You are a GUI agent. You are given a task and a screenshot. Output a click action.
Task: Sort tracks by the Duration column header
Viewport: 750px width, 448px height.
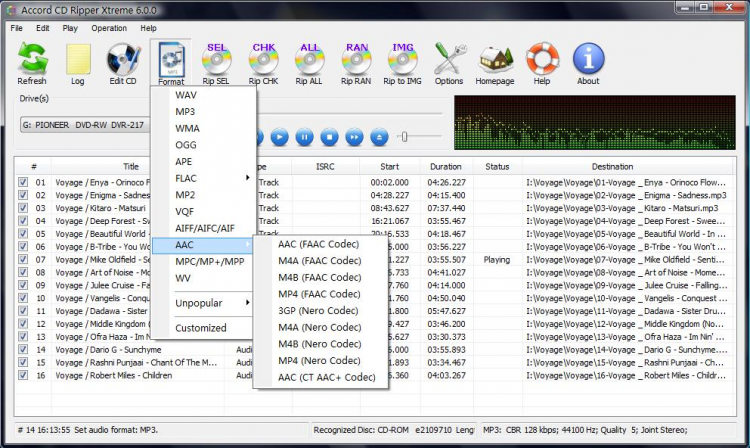(x=446, y=167)
